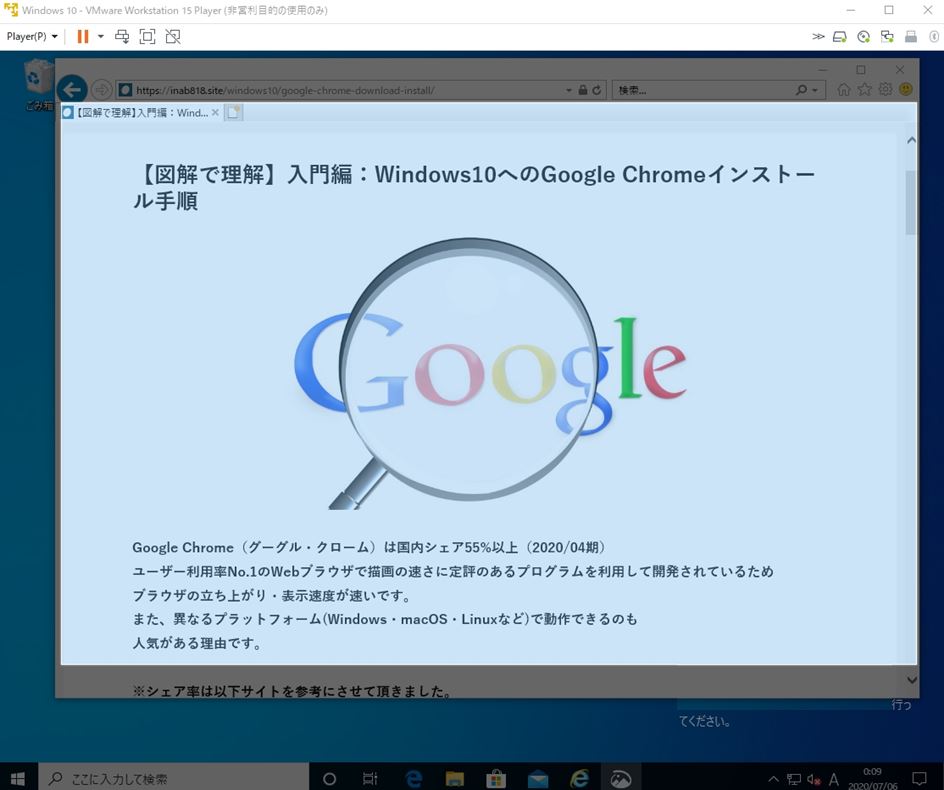Screen dimensions: 944x790
Task: Go to Internet Explorer home page
Action: [x=844, y=90]
